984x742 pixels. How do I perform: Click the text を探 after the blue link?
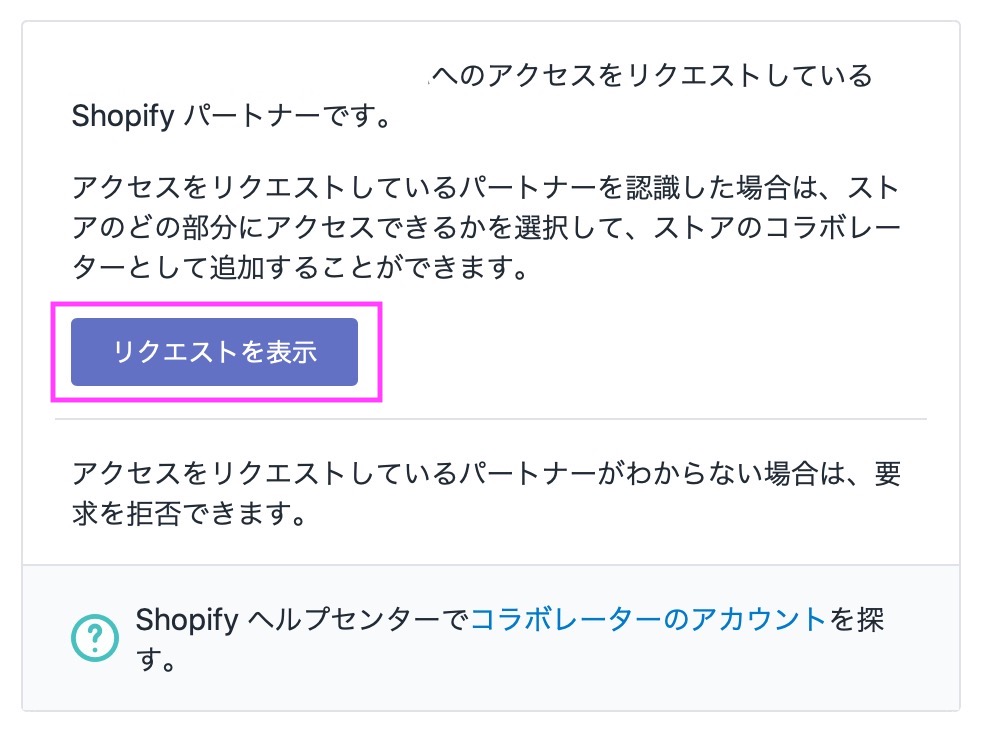pos(856,620)
